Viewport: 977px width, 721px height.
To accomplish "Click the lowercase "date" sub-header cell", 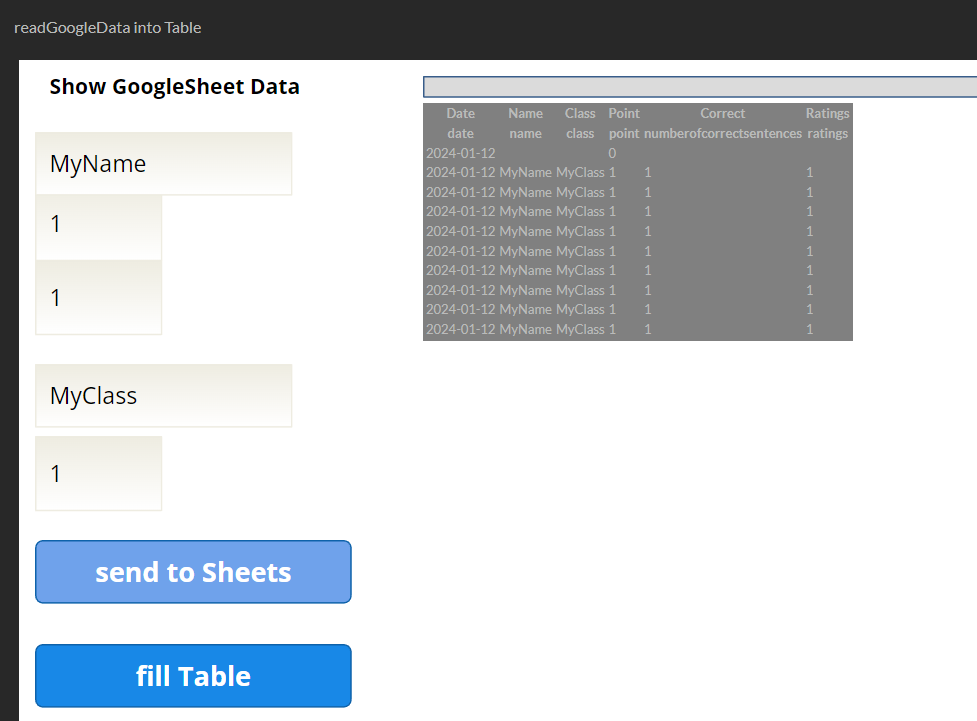I will [461, 134].
